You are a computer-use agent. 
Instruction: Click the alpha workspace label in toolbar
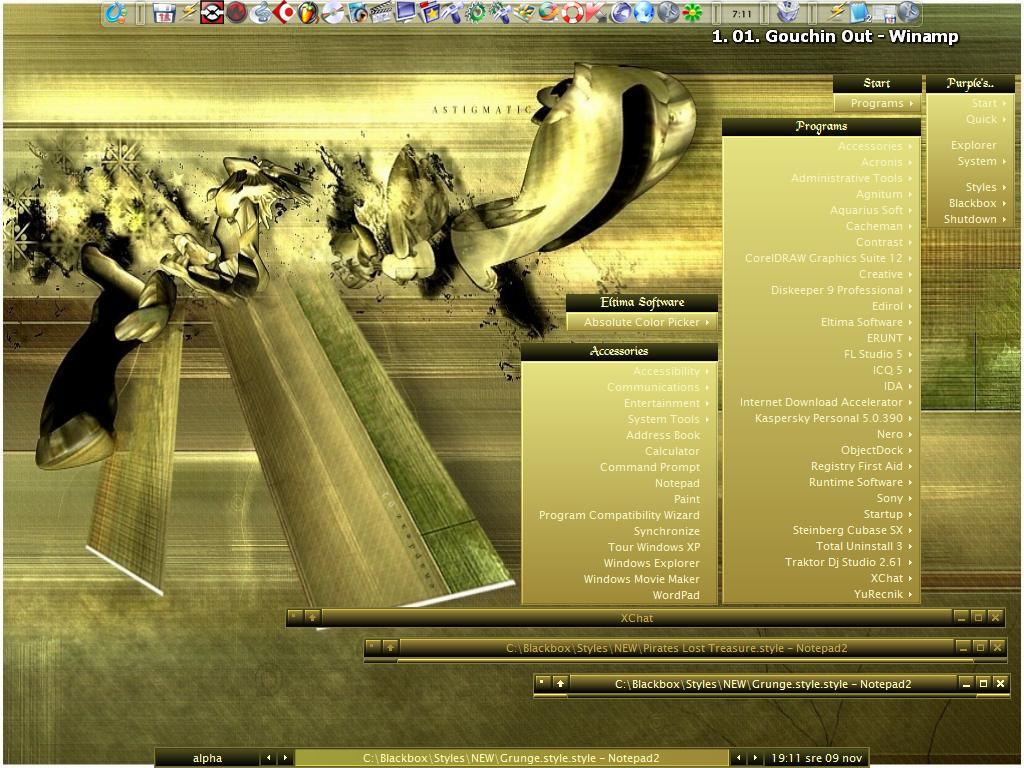click(208, 758)
